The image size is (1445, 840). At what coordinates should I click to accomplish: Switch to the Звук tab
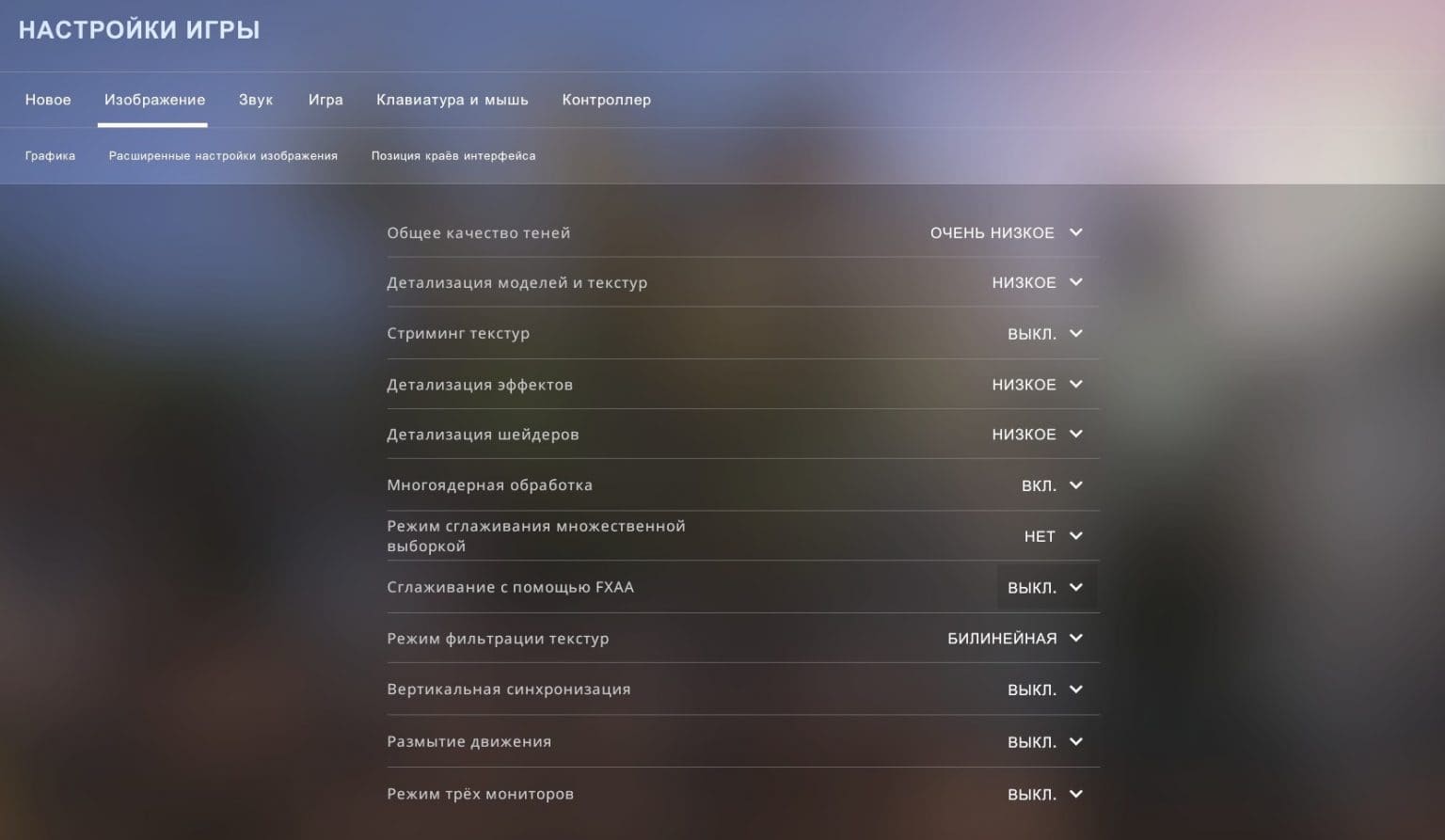click(256, 100)
